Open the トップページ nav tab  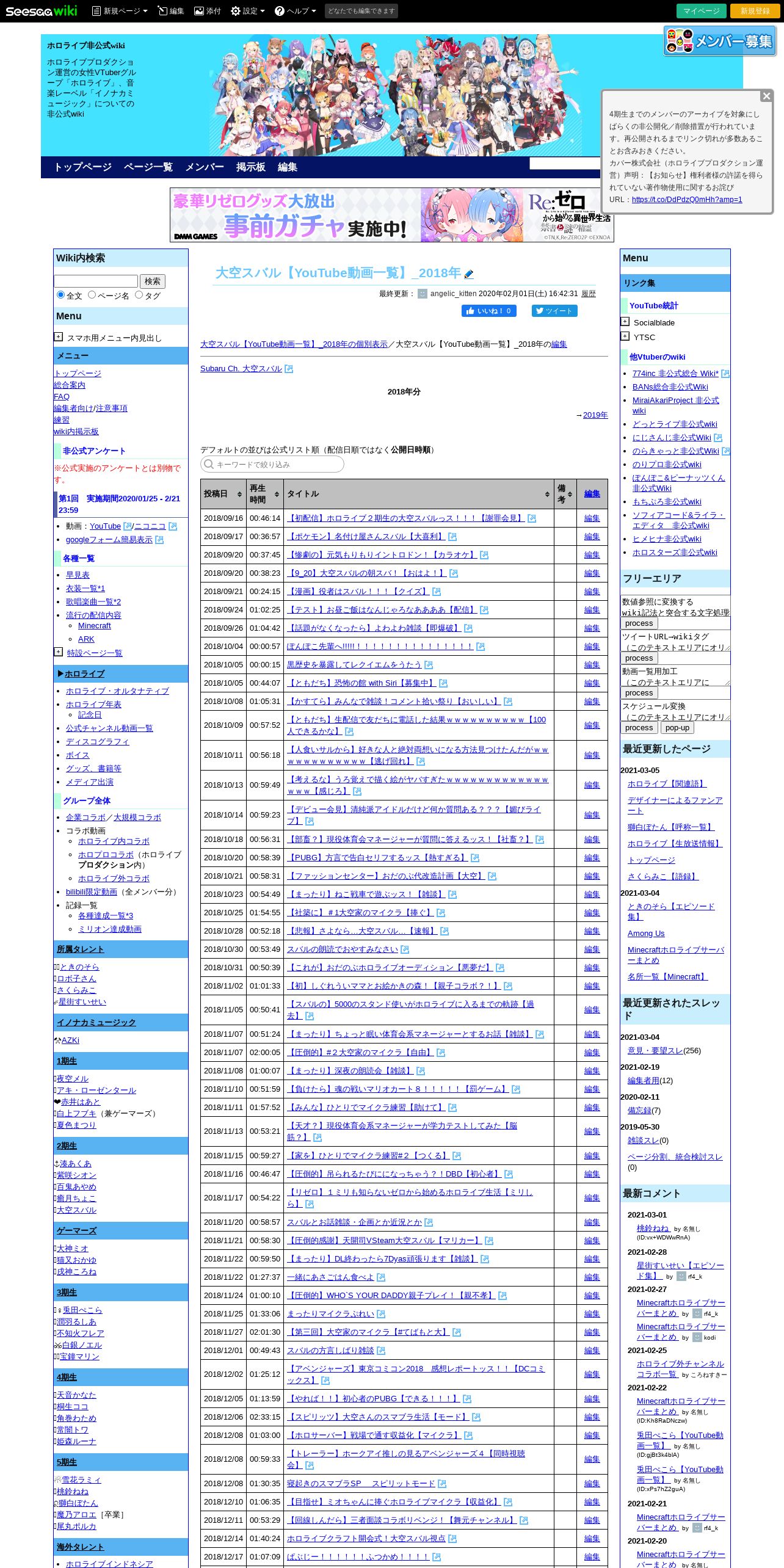coord(83,167)
